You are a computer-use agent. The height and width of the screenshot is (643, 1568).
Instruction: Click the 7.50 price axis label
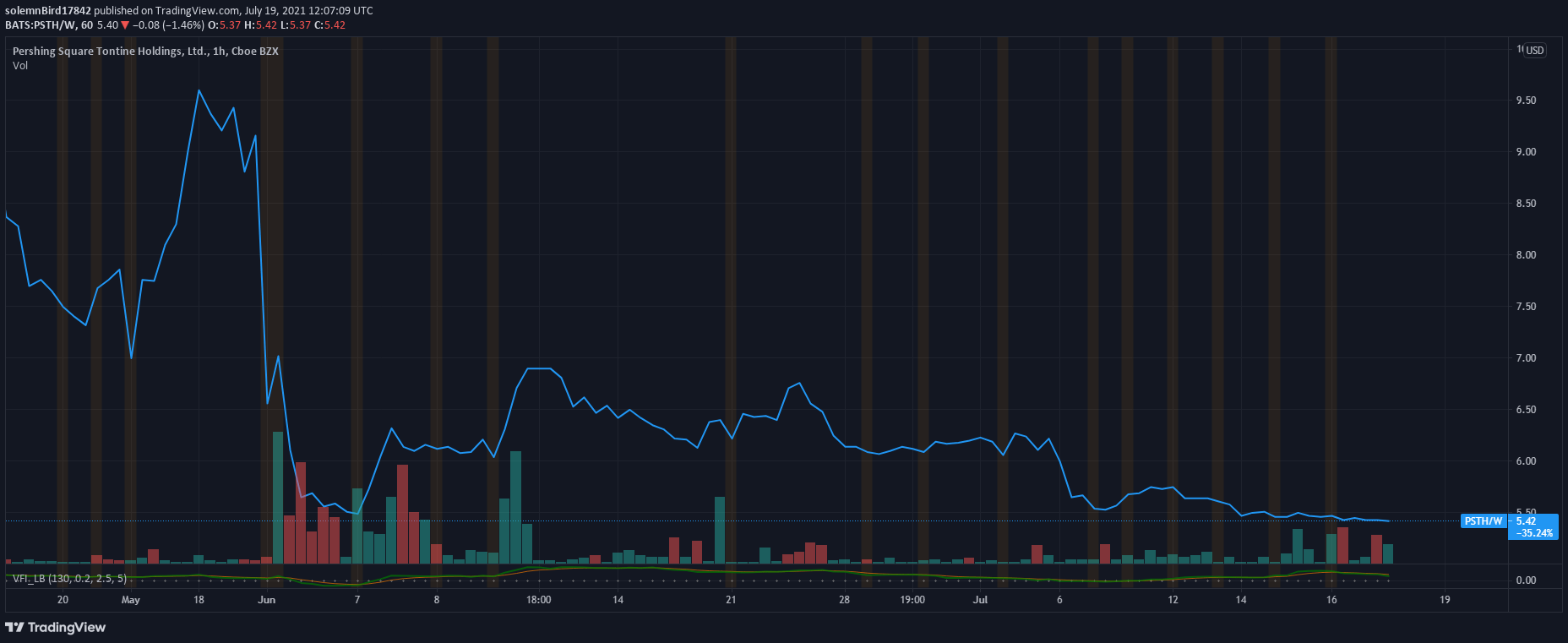[1526, 307]
